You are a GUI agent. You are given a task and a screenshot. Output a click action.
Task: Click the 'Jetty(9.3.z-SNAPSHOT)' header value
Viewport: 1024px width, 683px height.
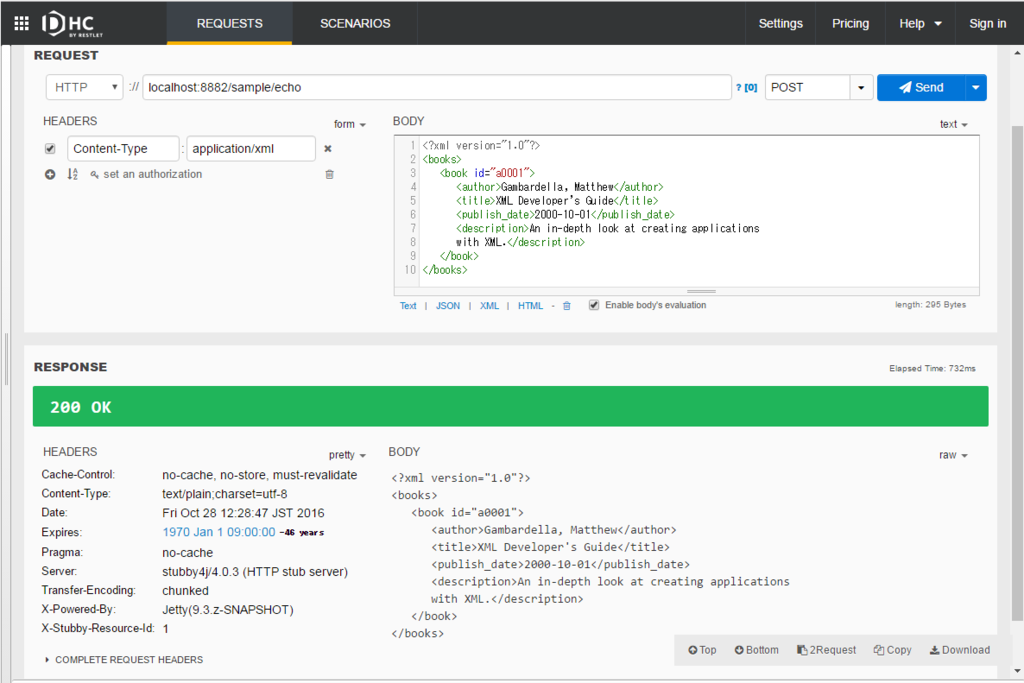tap(228, 610)
